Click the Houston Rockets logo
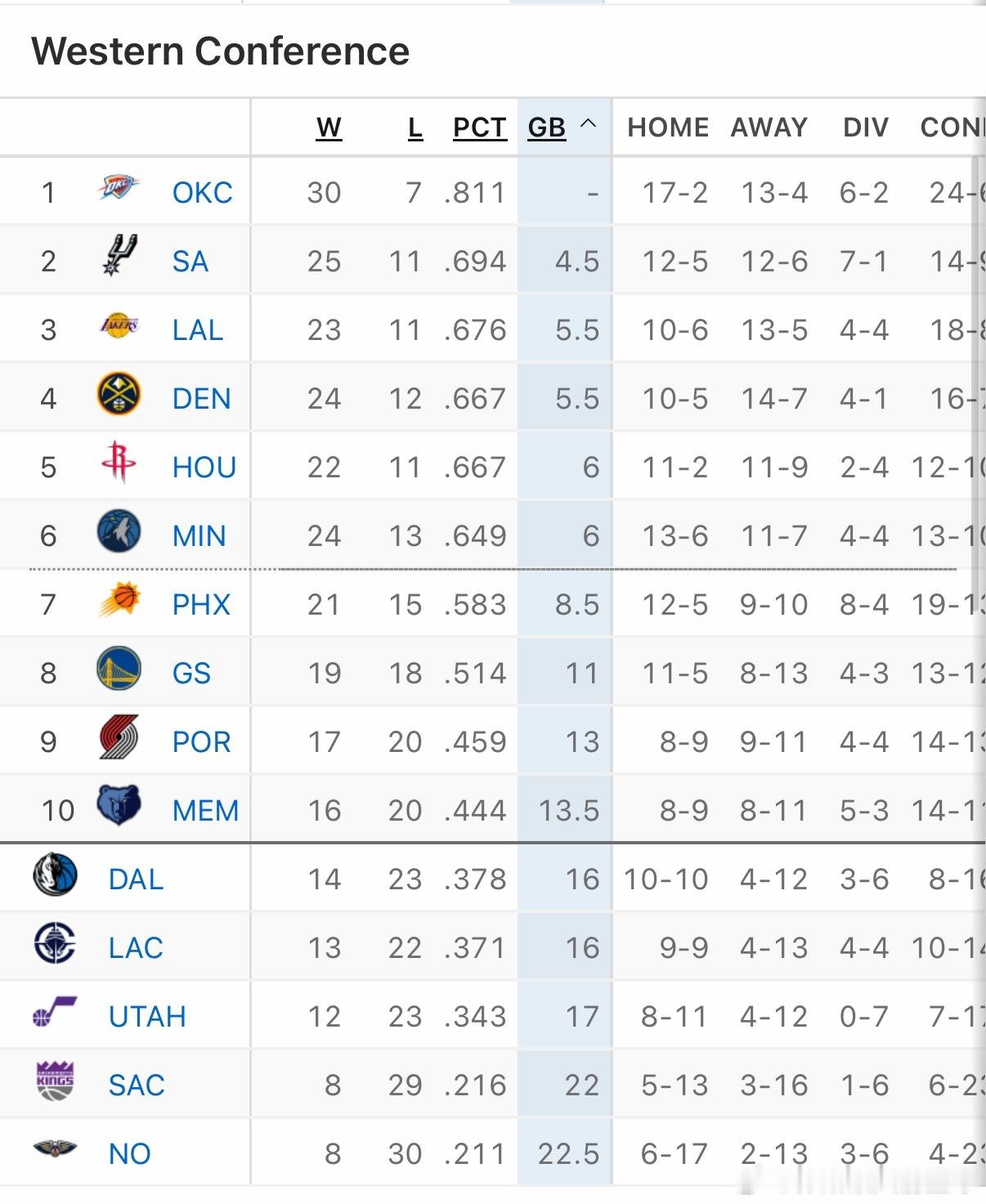 pyautogui.click(x=119, y=463)
